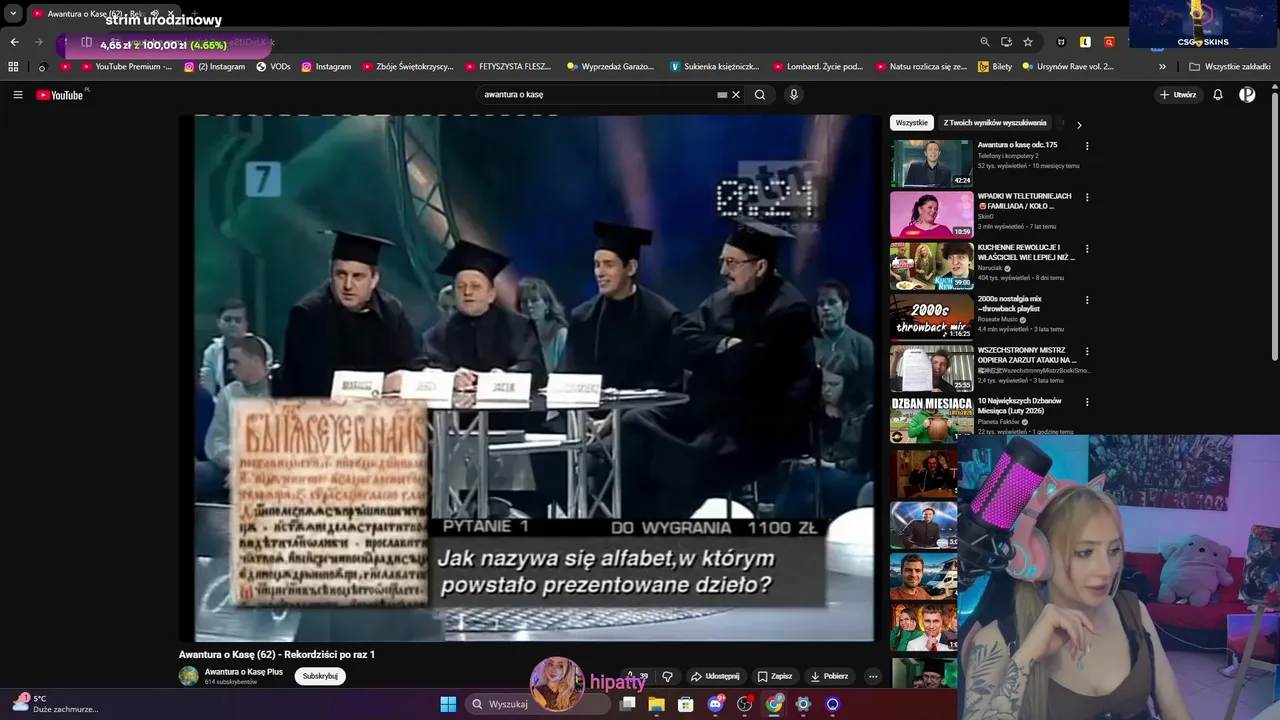
Task: Click the Wyszukaj taskbar search field
Action: (538, 704)
